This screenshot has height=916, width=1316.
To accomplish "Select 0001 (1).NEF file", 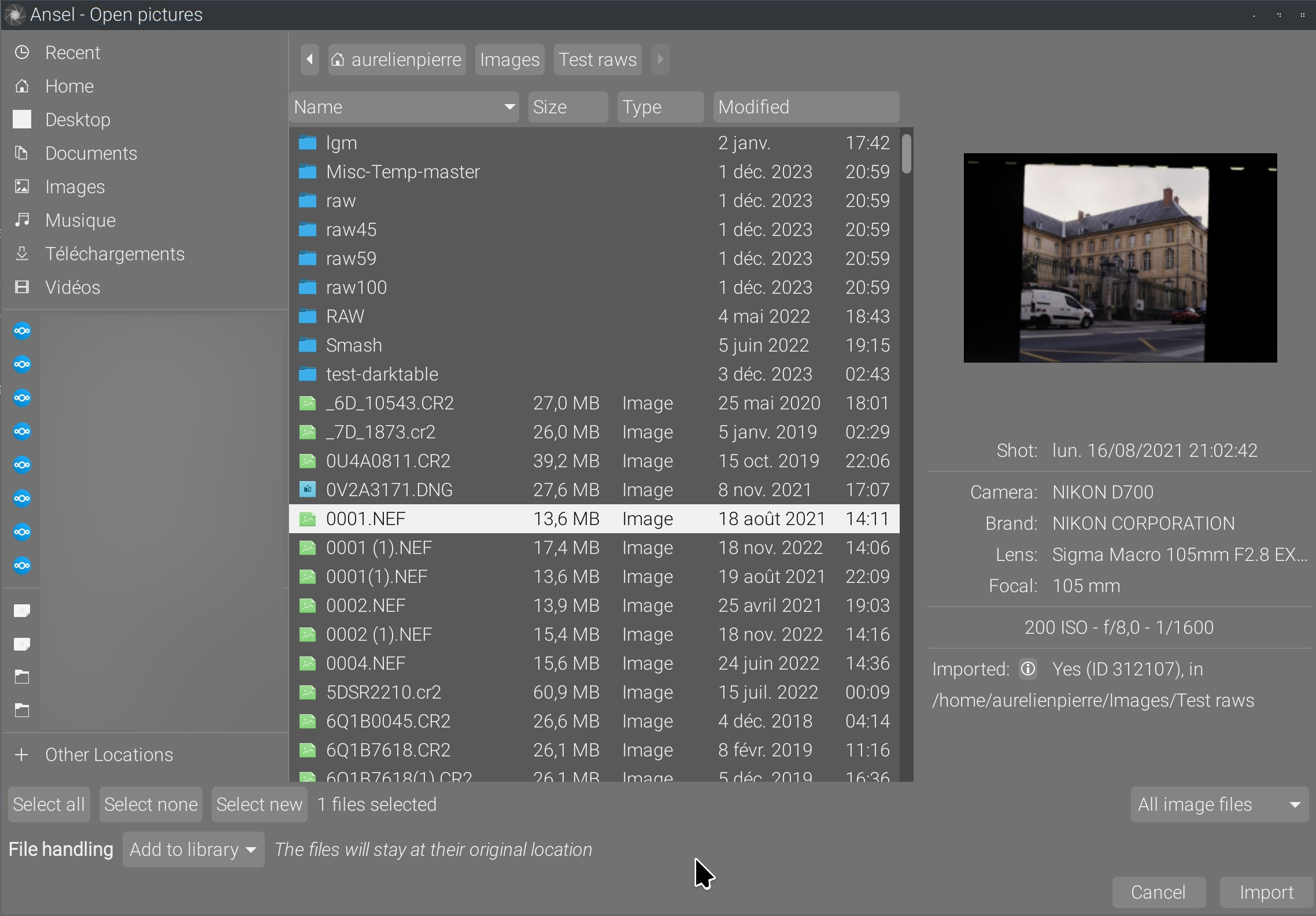I will (x=594, y=548).
